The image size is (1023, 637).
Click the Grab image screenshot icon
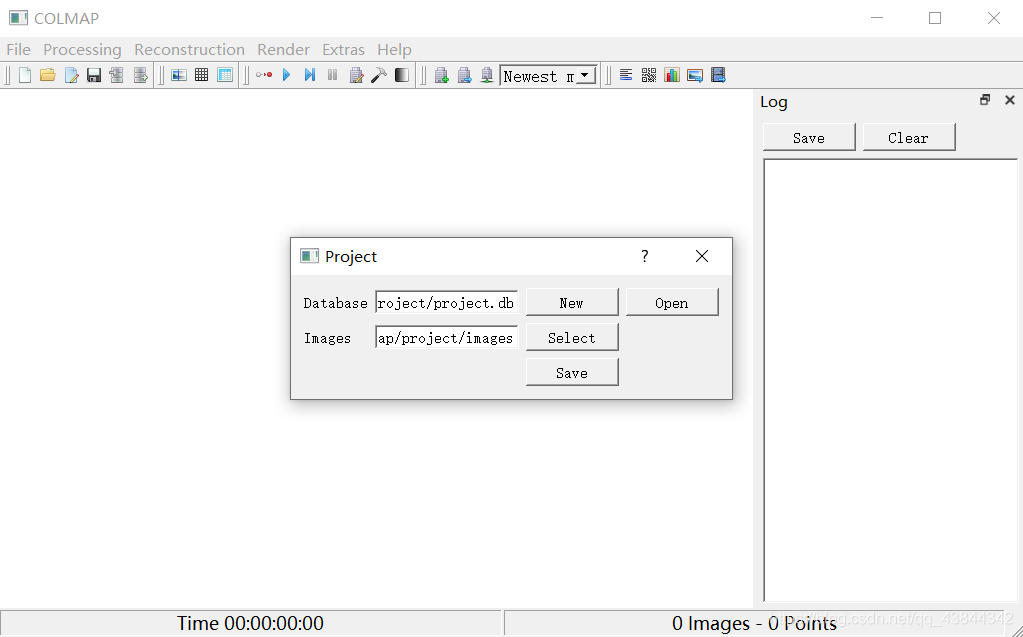695,75
